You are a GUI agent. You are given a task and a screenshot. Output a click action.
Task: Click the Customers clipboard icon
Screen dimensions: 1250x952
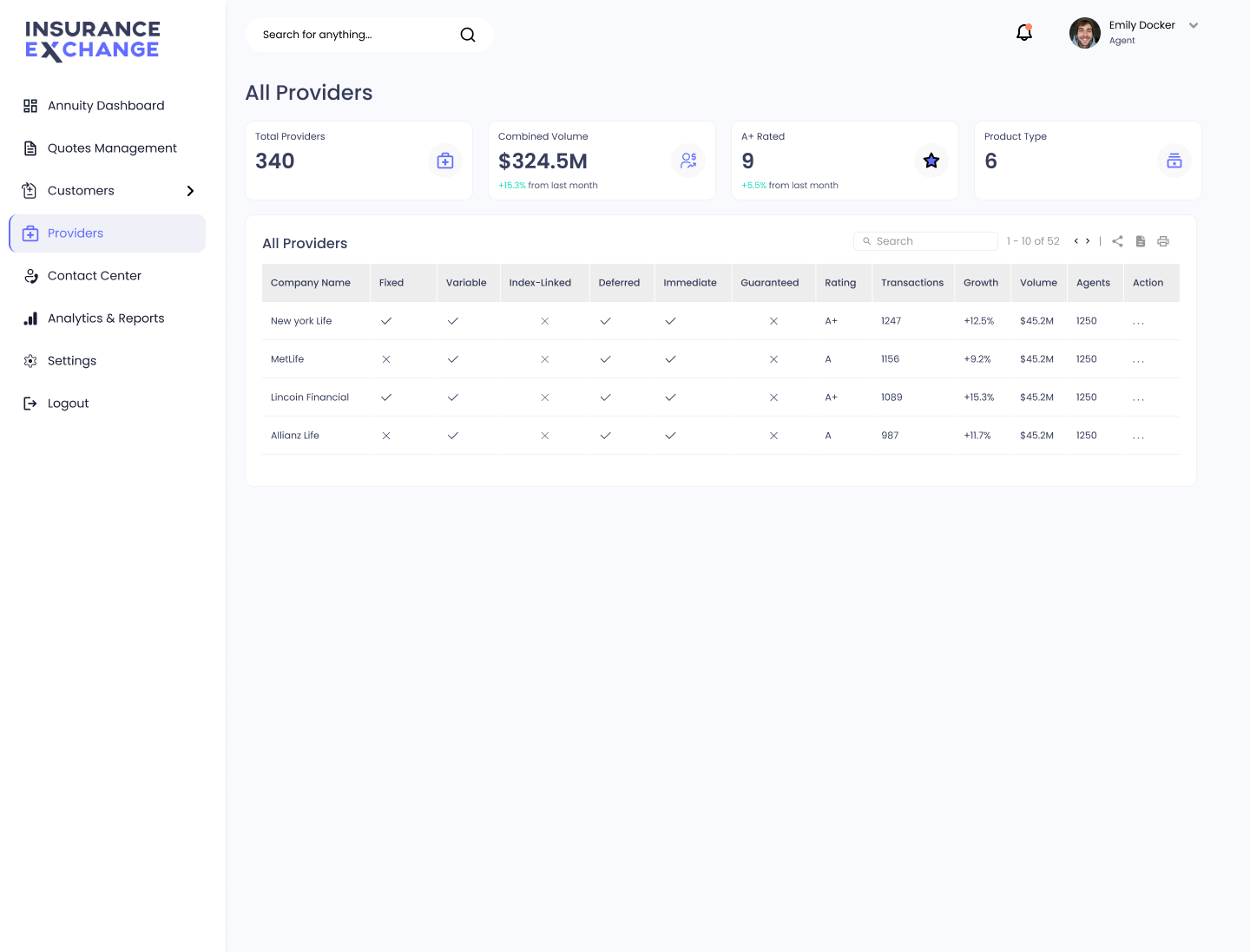[30, 191]
